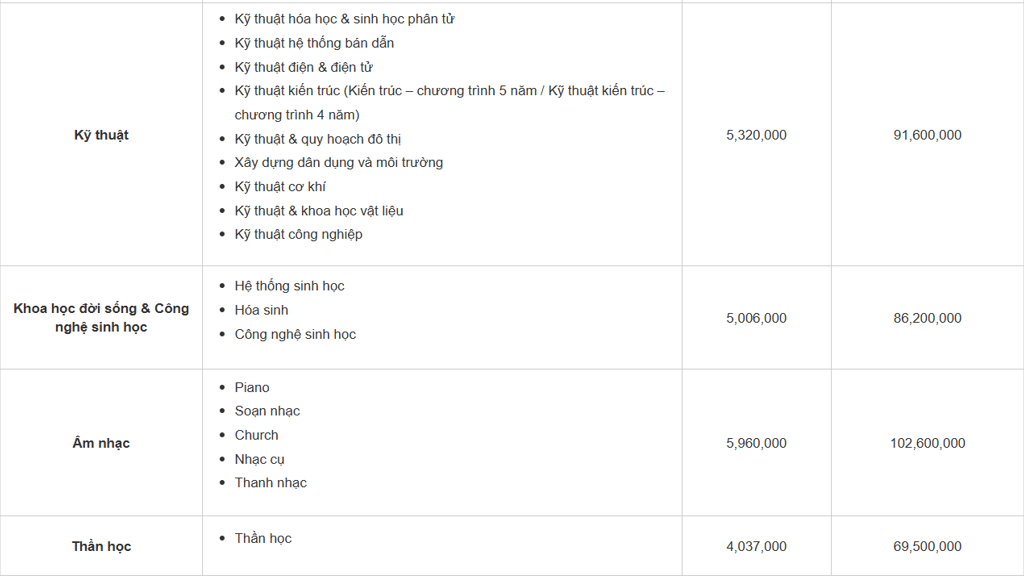
Task: Click the Soạn nhạc list item
Action: pos(267,411)
